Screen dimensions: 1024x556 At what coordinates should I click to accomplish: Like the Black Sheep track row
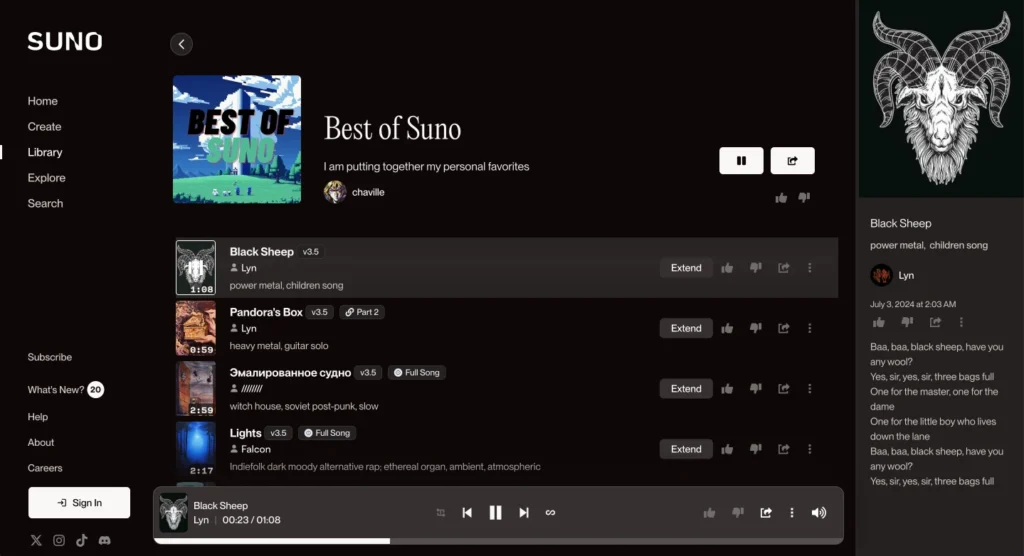[727, 268]
